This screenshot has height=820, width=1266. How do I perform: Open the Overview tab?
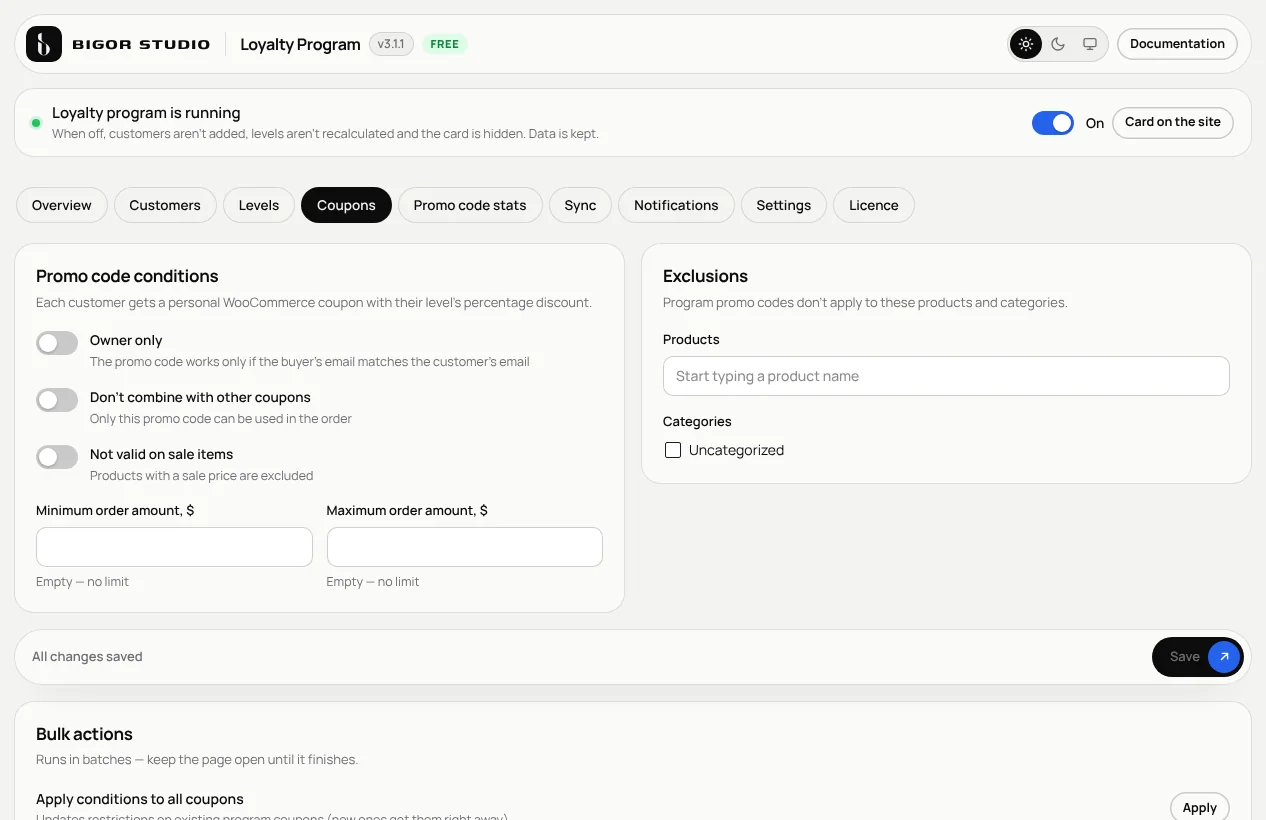point(62,205)
